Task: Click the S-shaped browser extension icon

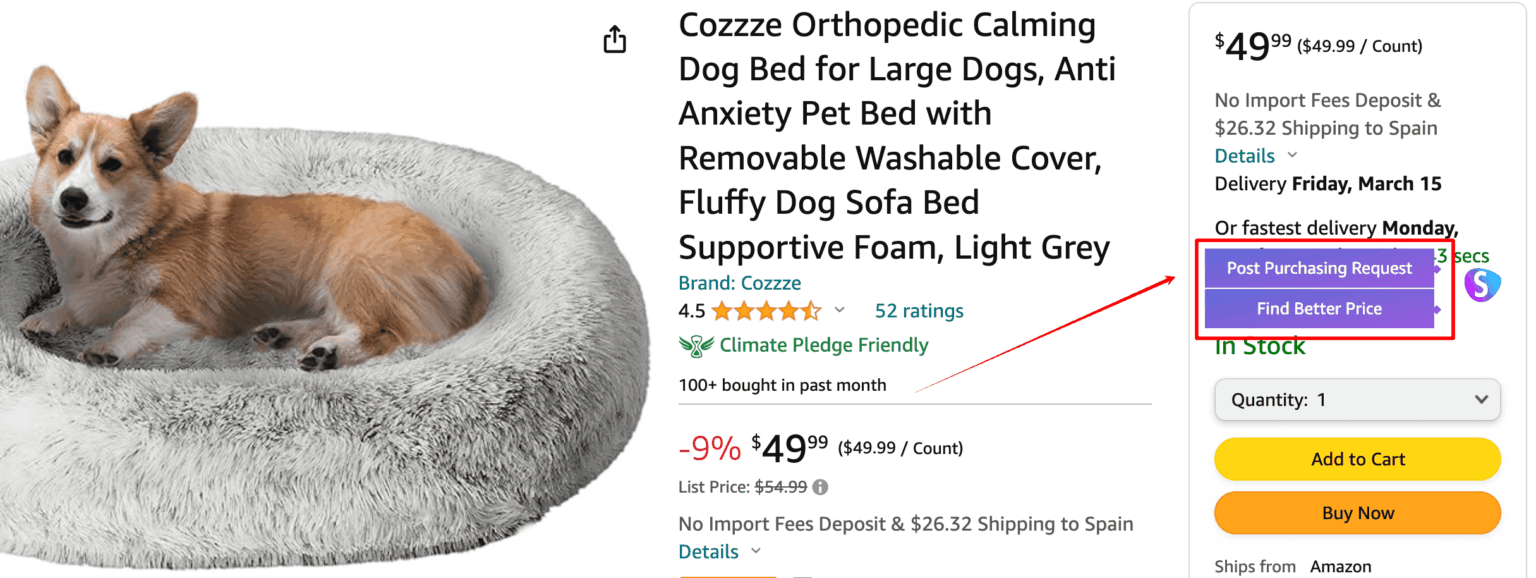Action: (x=1481, y=285)
